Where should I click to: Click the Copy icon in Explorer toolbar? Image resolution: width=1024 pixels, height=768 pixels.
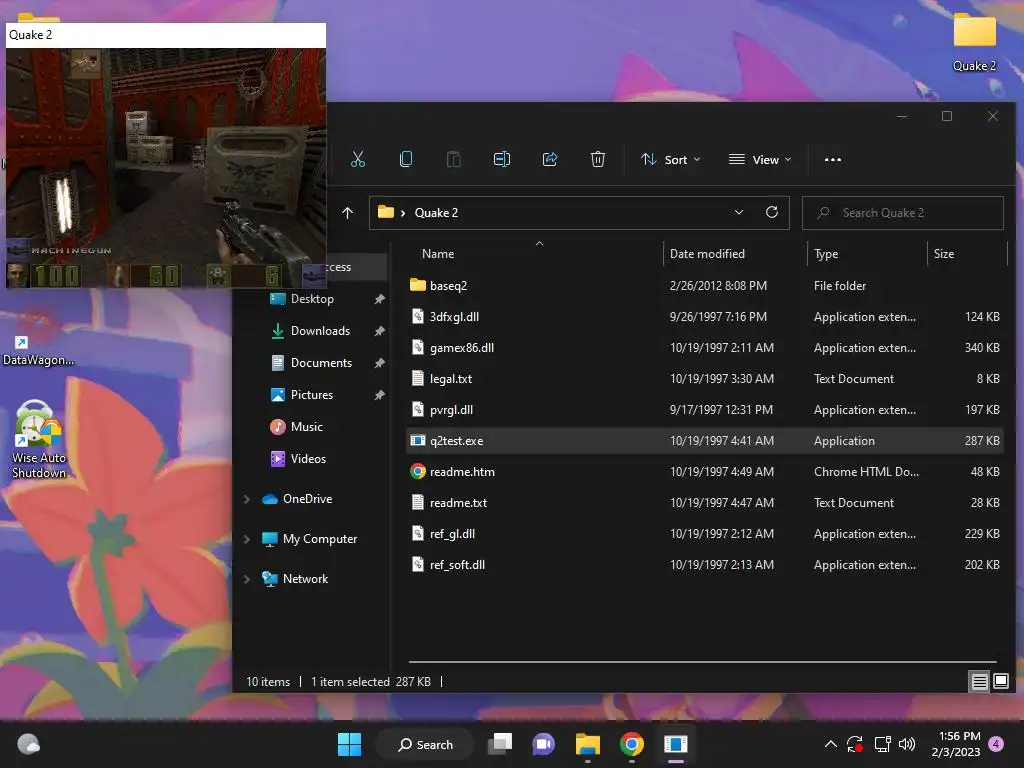point(406,159)
